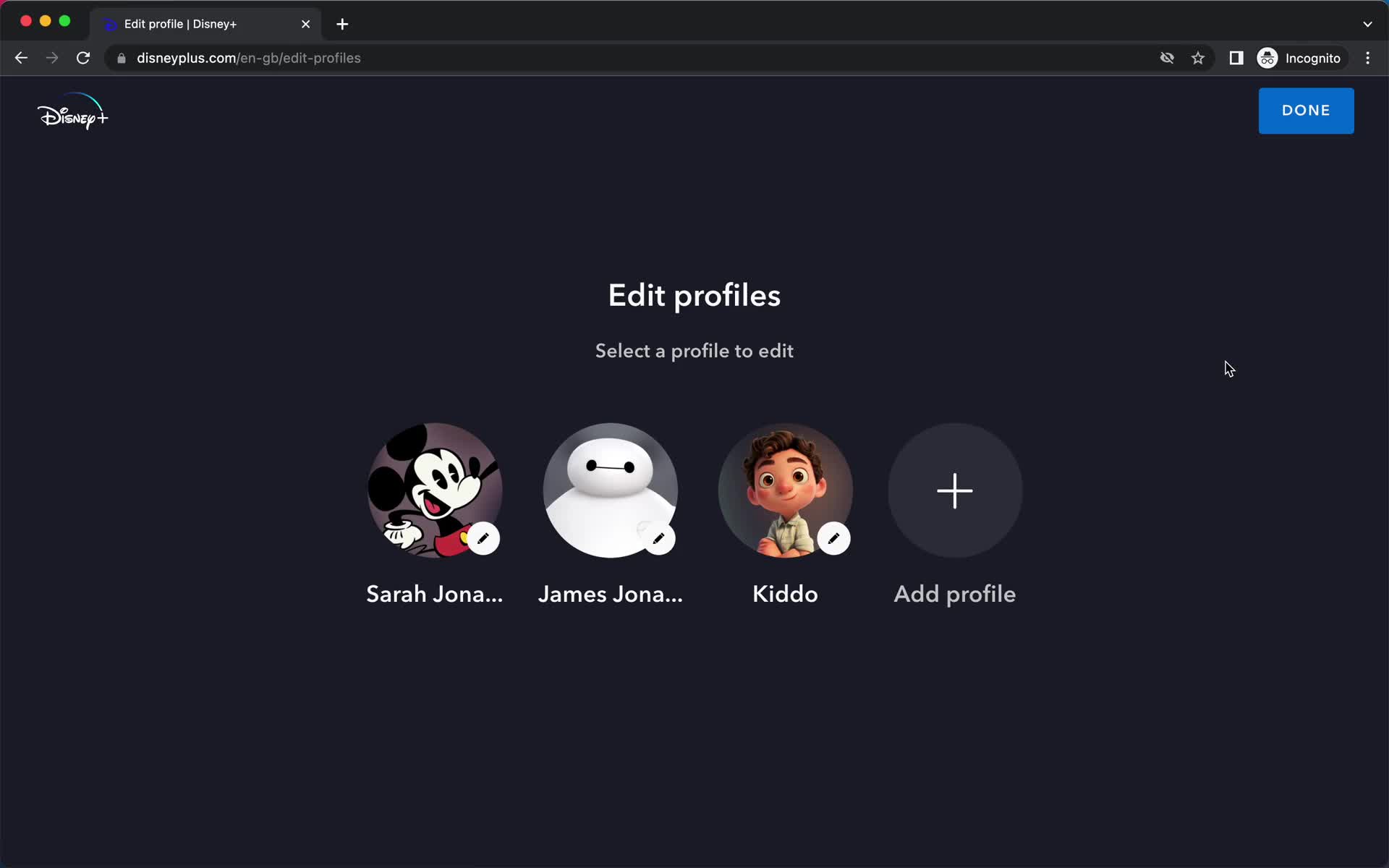The image size is (1389, 868).
Task: Click the 'Sarah Jona...' profile name
Action: [x=435, y=594]
